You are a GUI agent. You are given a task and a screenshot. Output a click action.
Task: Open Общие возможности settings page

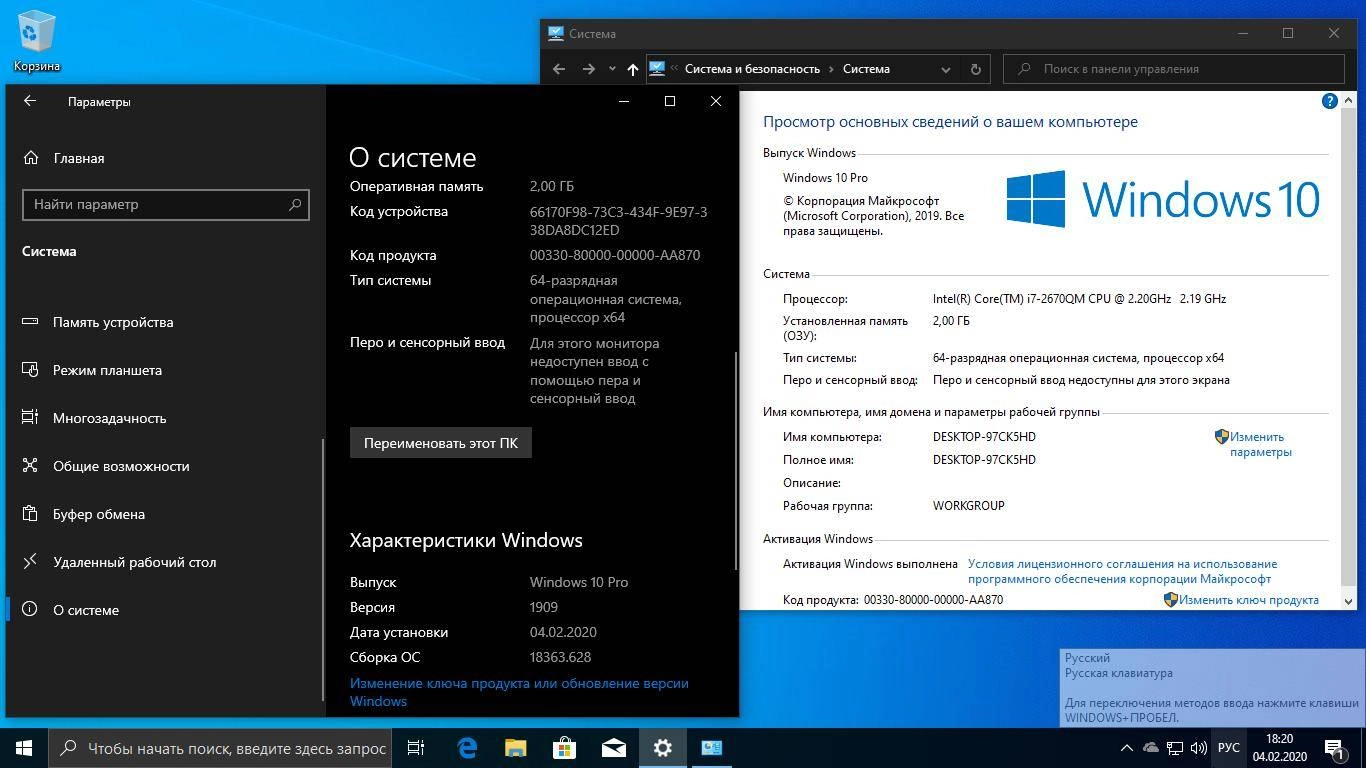(106, 466)
